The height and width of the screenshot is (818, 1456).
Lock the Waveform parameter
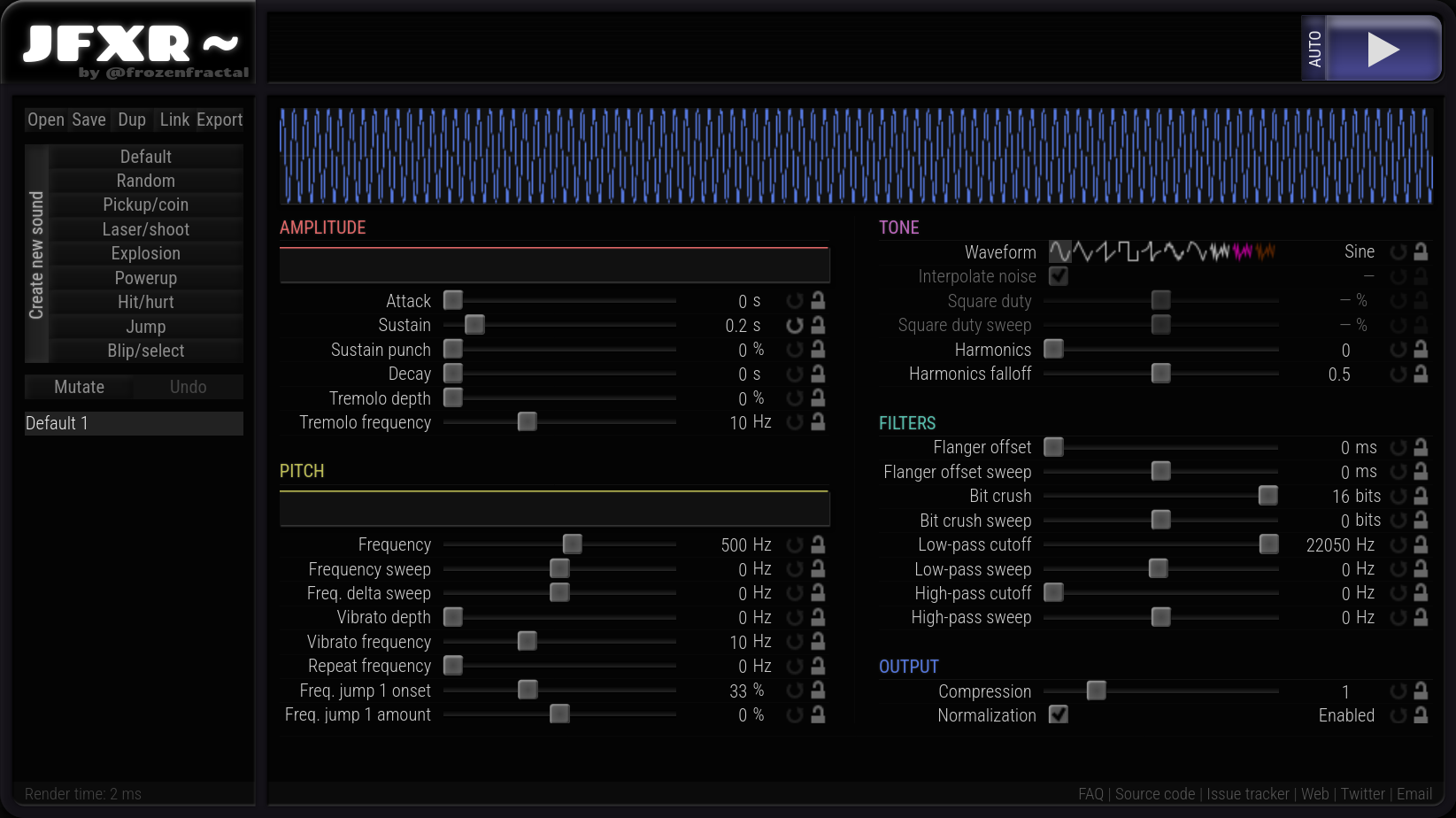coord(1421,252)
